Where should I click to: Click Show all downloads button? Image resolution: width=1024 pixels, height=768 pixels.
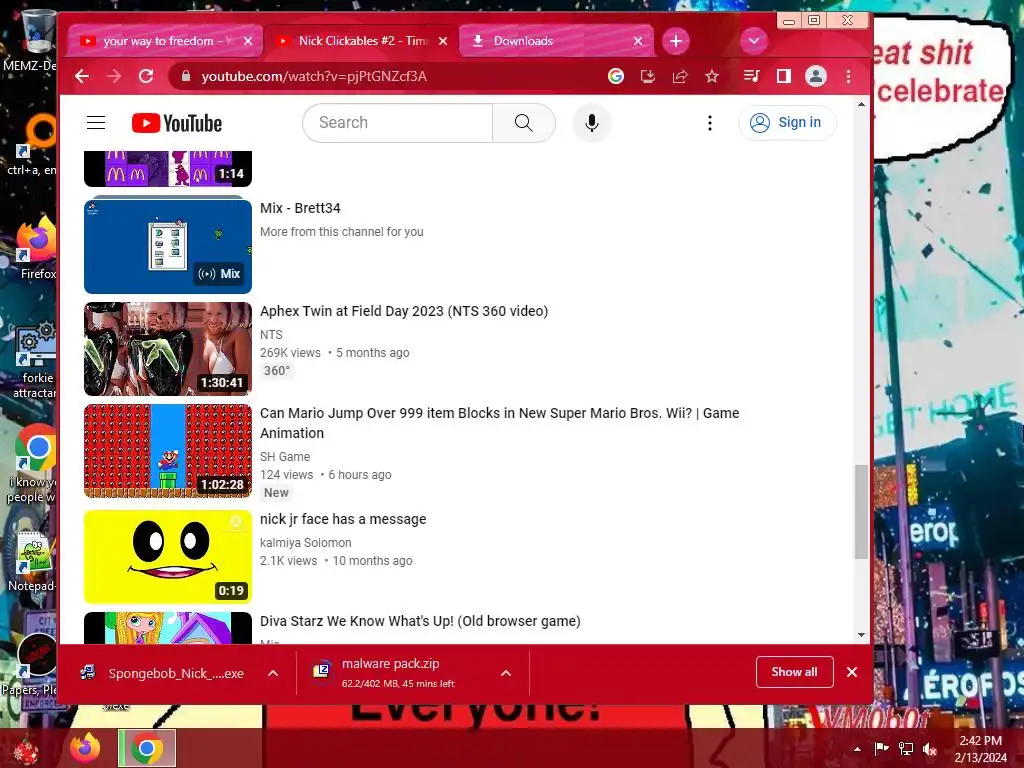pos(794,672)
